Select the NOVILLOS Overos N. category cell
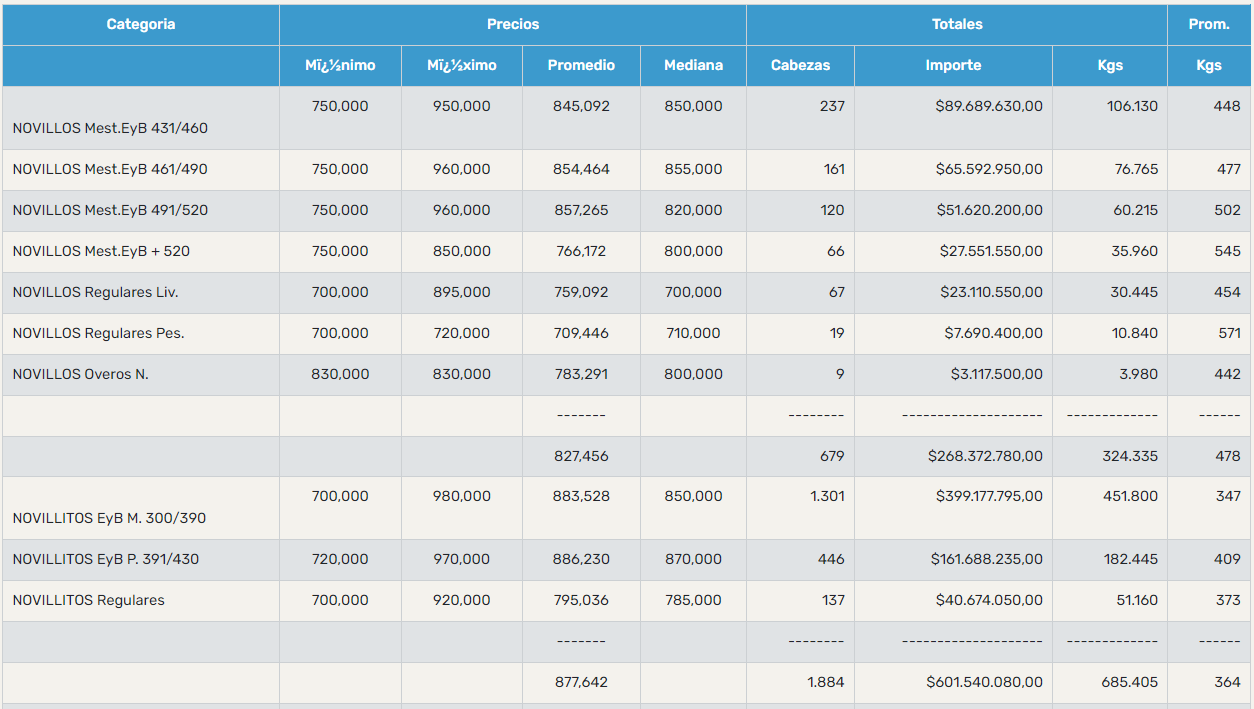This screenshot has width=1254, height=709. coord(80,374)
